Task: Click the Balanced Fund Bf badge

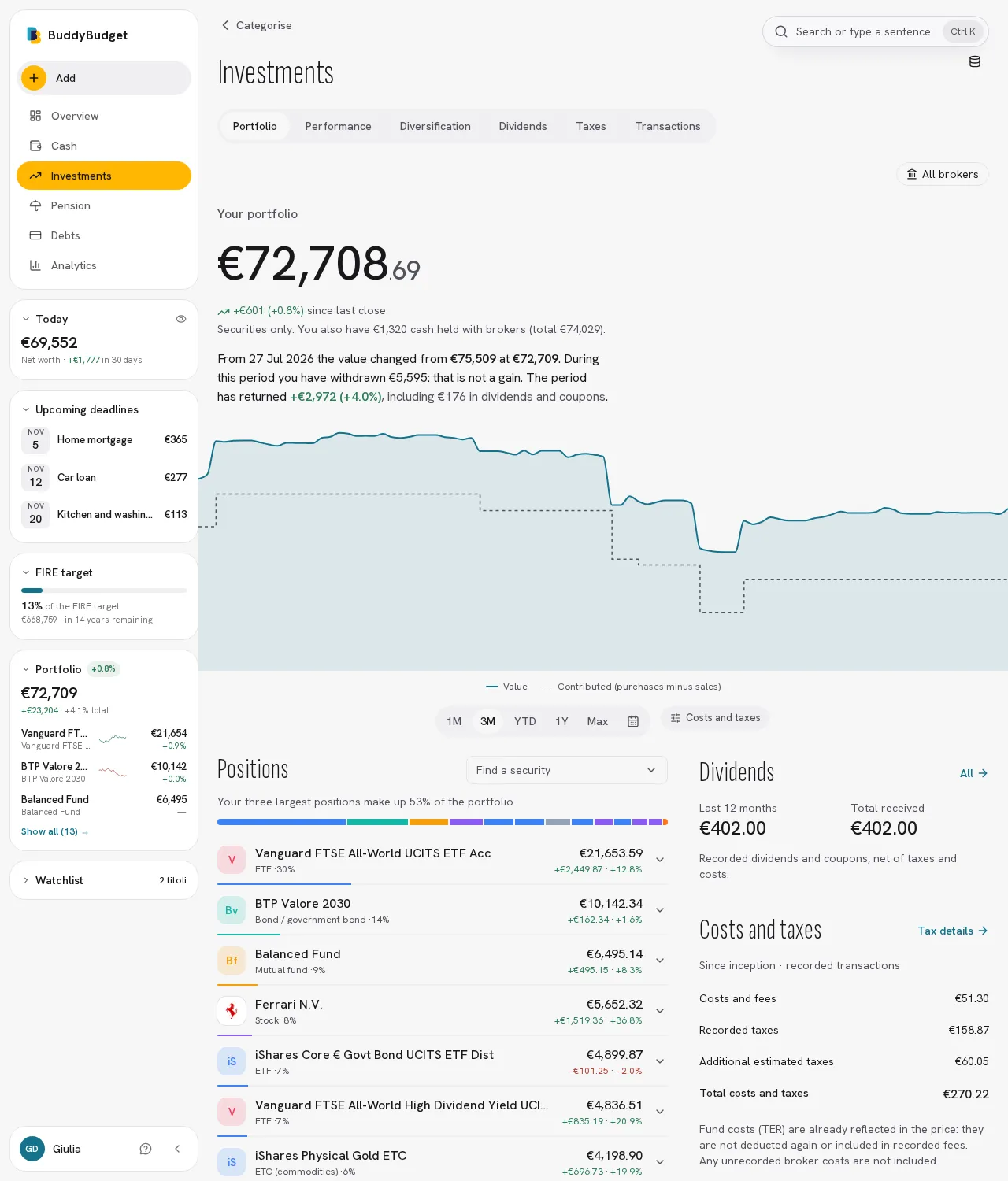Action: (232, 961)
